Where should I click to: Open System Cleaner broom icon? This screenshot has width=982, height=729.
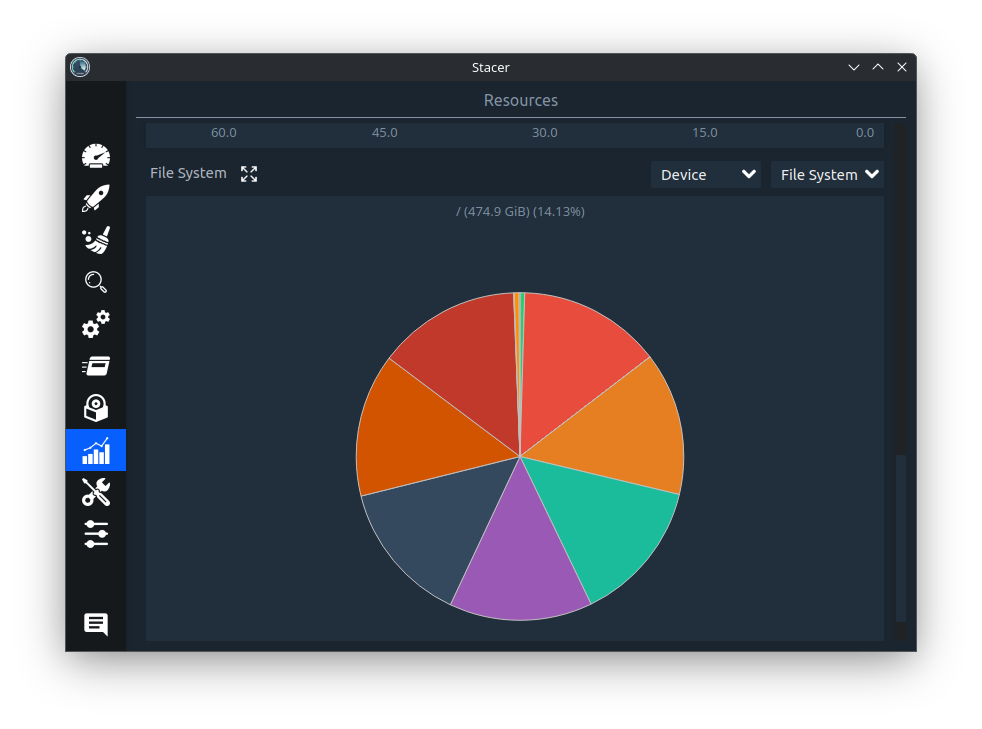pos(96,240)
